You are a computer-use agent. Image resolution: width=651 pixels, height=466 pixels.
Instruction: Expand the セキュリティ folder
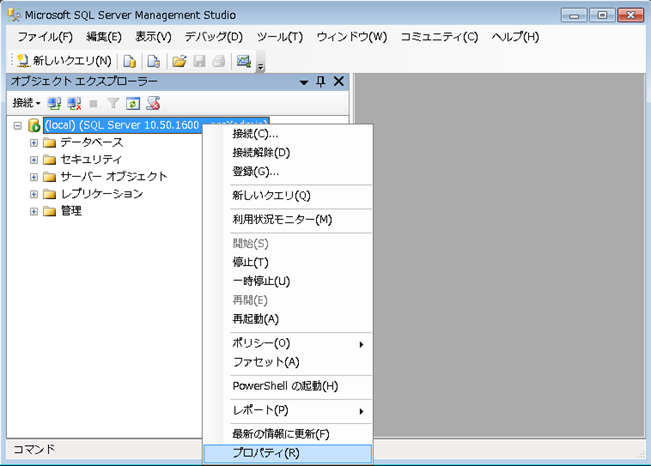[x=34, y=160]
